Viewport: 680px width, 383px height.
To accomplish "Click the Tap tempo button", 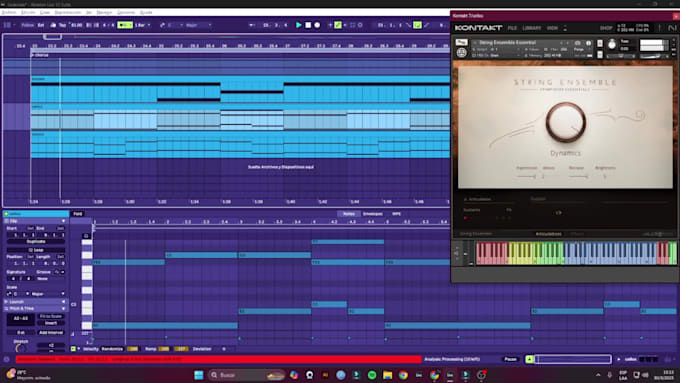I will [x=62, y=25].
